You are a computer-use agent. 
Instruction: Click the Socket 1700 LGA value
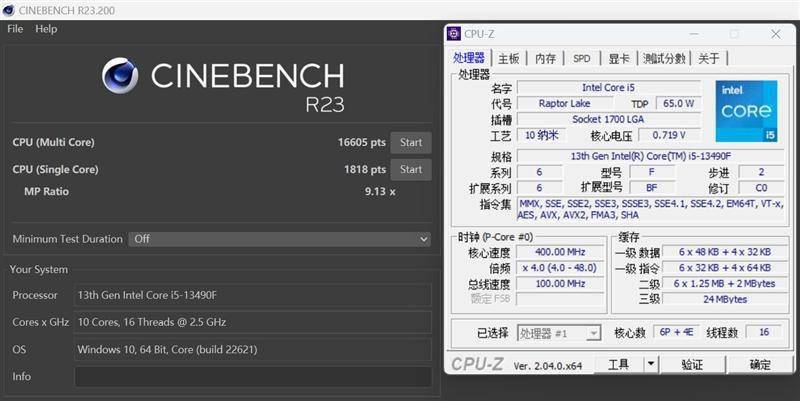click(x=608, y=119)
